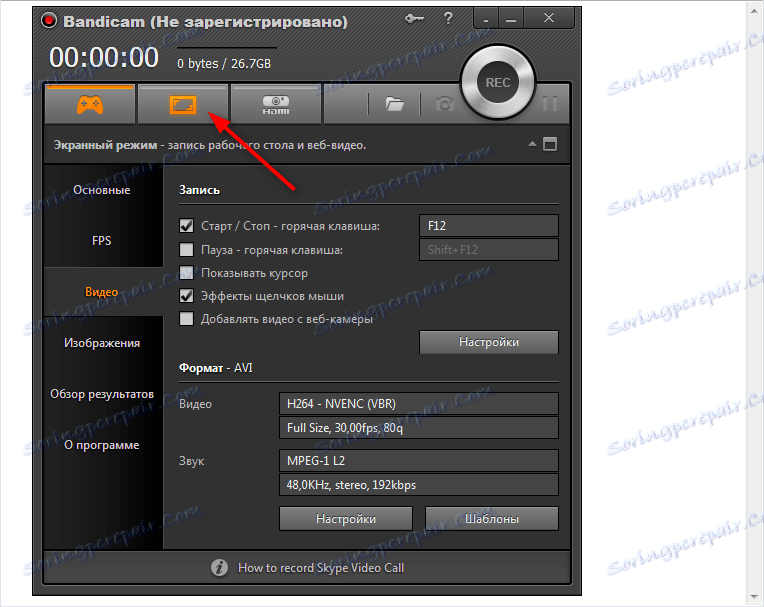Open О программе tab
This screenshot has width=764, height=607.
(x=102, y=445)
